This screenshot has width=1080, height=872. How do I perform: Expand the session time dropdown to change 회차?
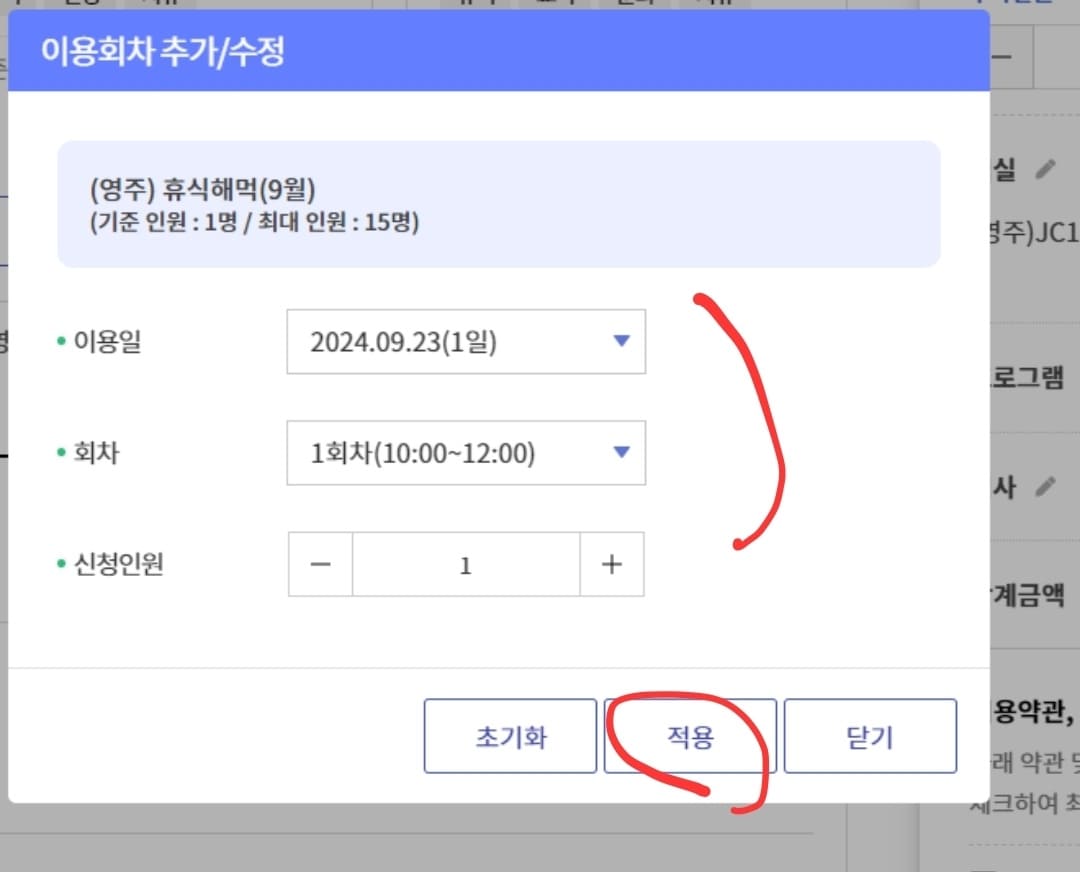tap(620, 452)
